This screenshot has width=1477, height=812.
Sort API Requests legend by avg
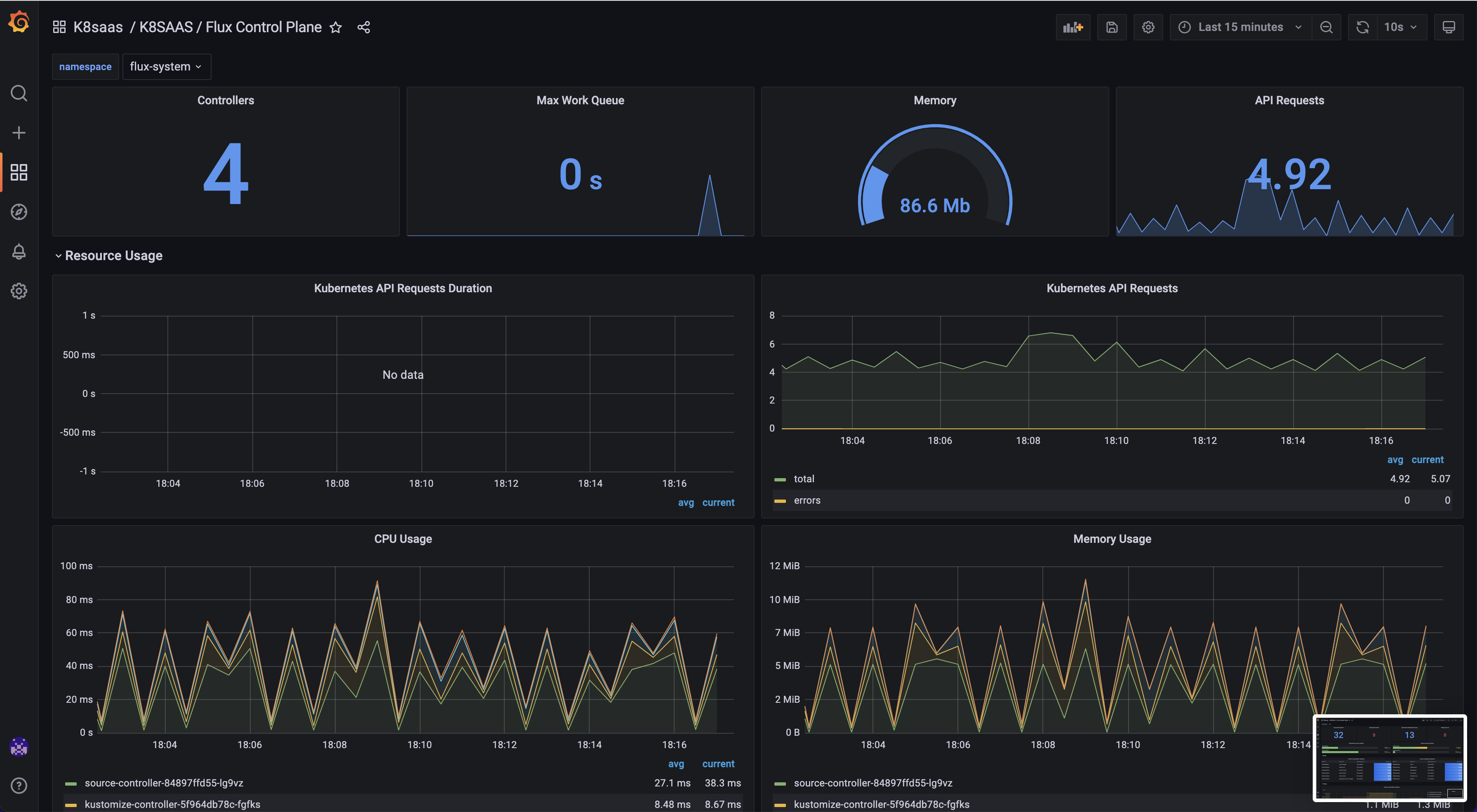pos(1395,460)
